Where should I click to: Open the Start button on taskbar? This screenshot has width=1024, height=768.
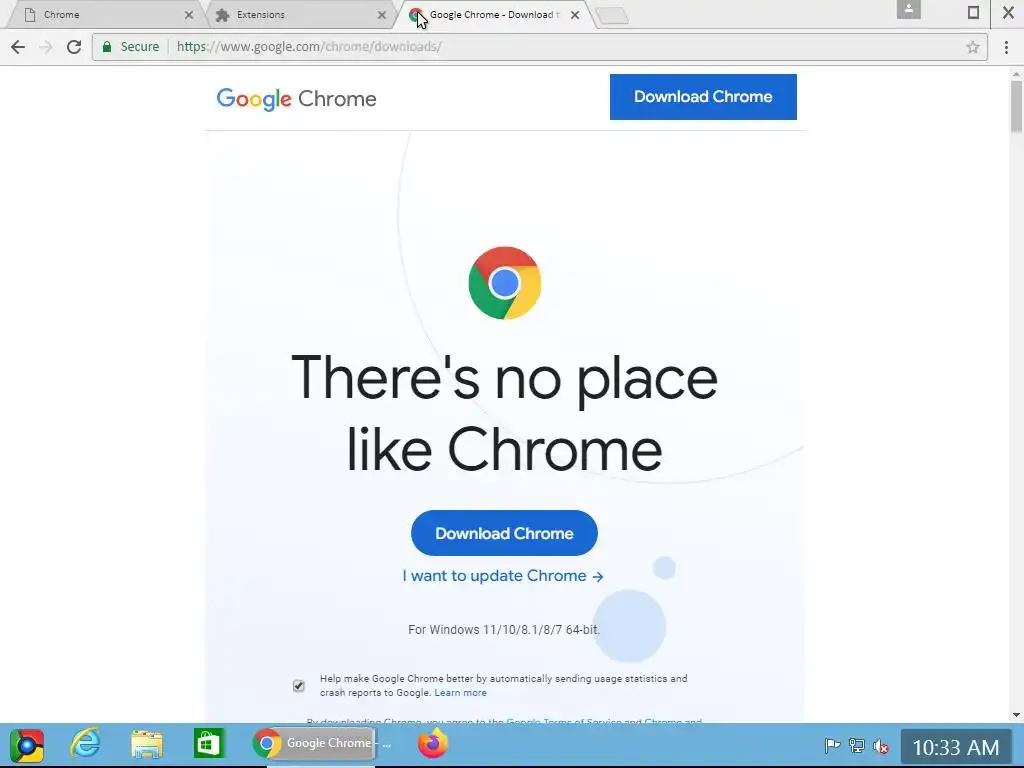point(27,745)
